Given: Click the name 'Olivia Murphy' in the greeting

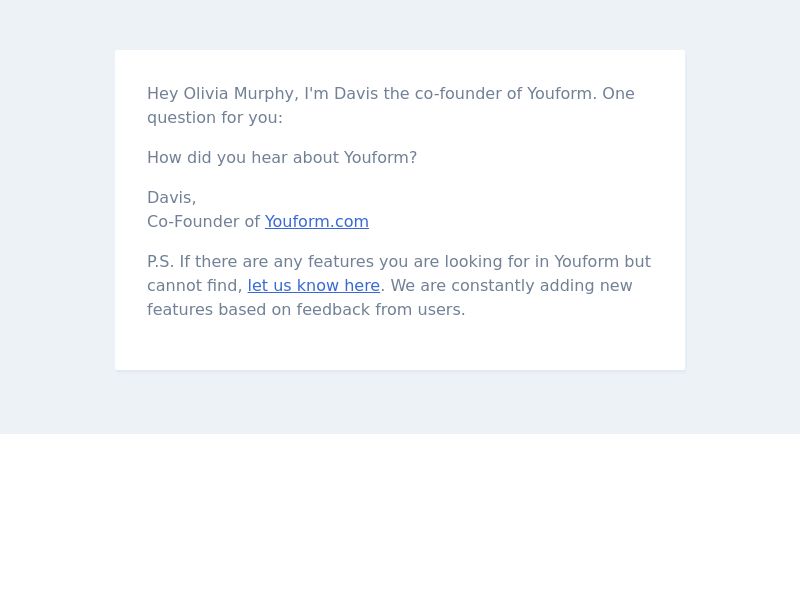Looking at the screenshot, I should 239,94.
